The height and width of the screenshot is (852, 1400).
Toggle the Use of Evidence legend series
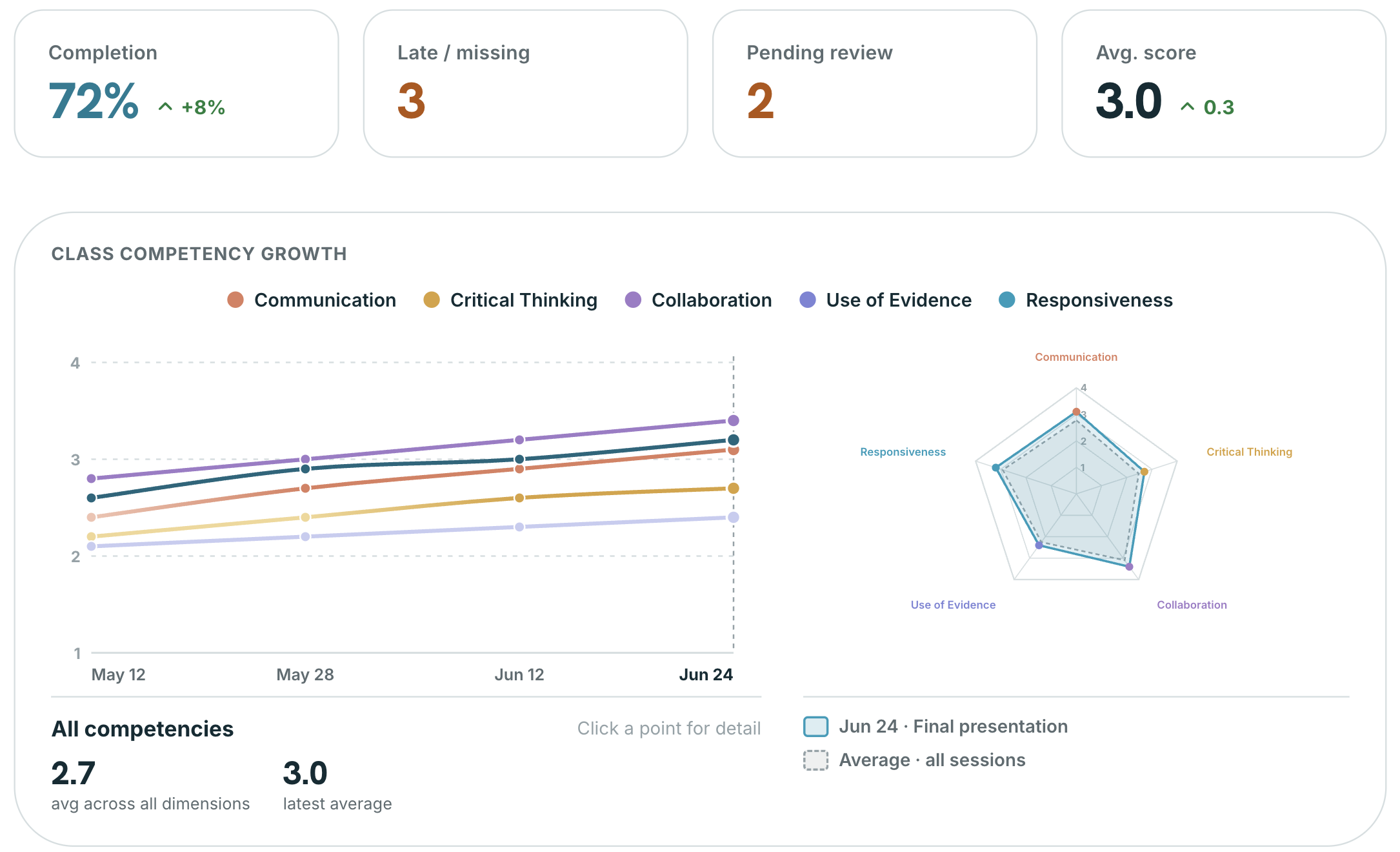[x=886, y=300]
